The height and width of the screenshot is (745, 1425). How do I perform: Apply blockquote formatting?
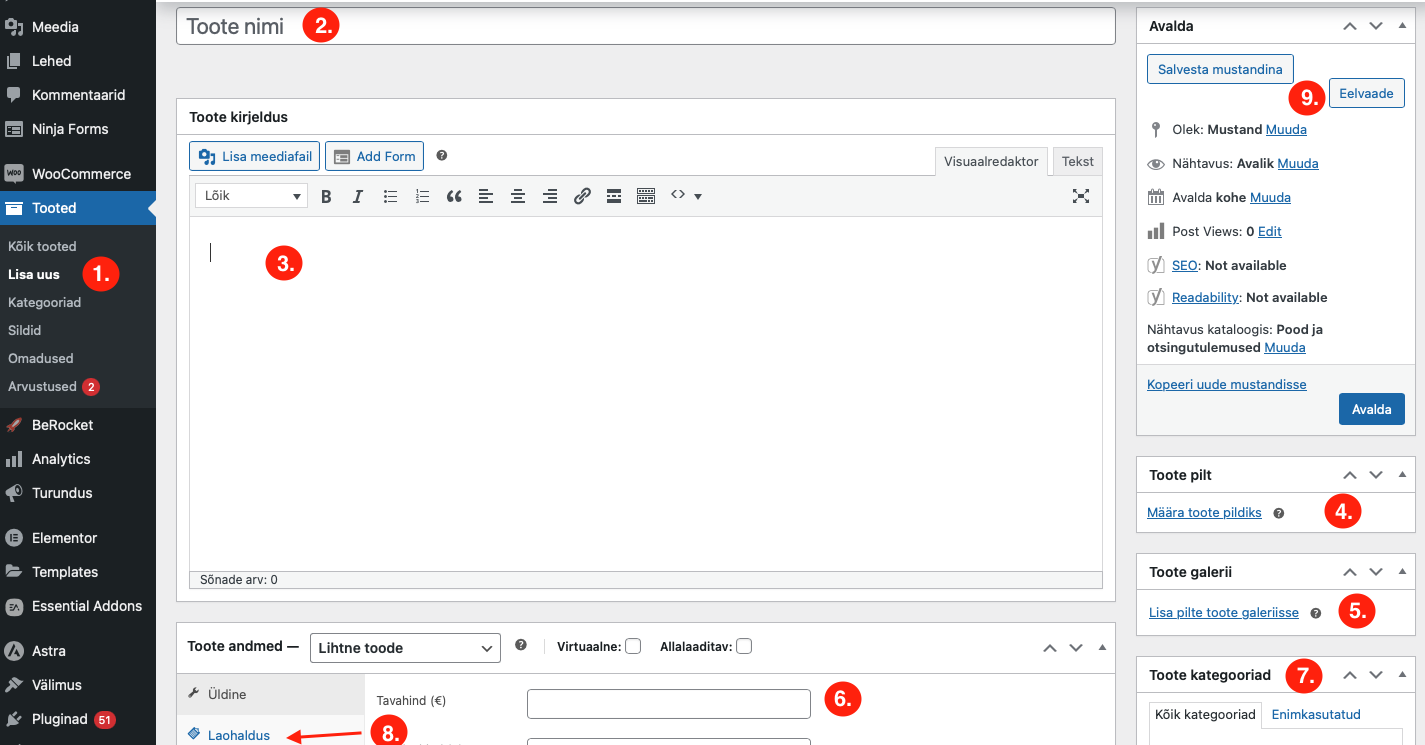pos(454,196)
